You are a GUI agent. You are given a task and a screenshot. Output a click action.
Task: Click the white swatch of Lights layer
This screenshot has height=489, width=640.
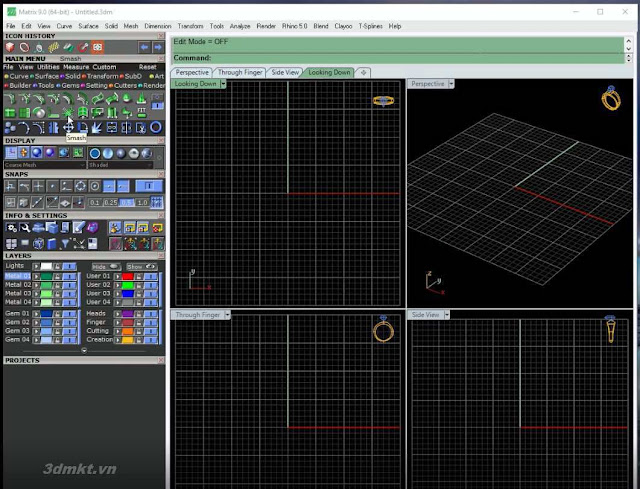point(46,267)
